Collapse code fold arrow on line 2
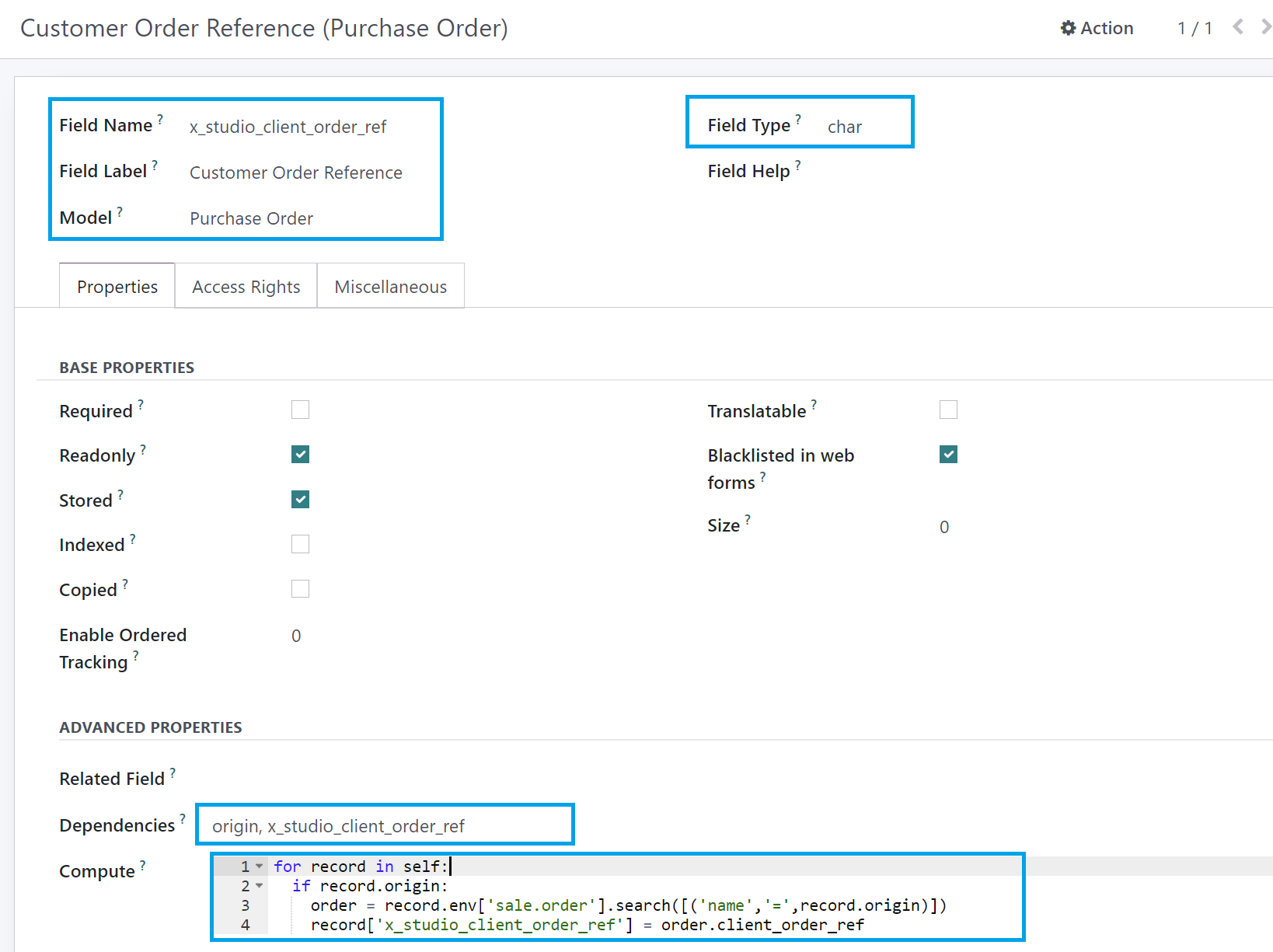 coord(259,885)
